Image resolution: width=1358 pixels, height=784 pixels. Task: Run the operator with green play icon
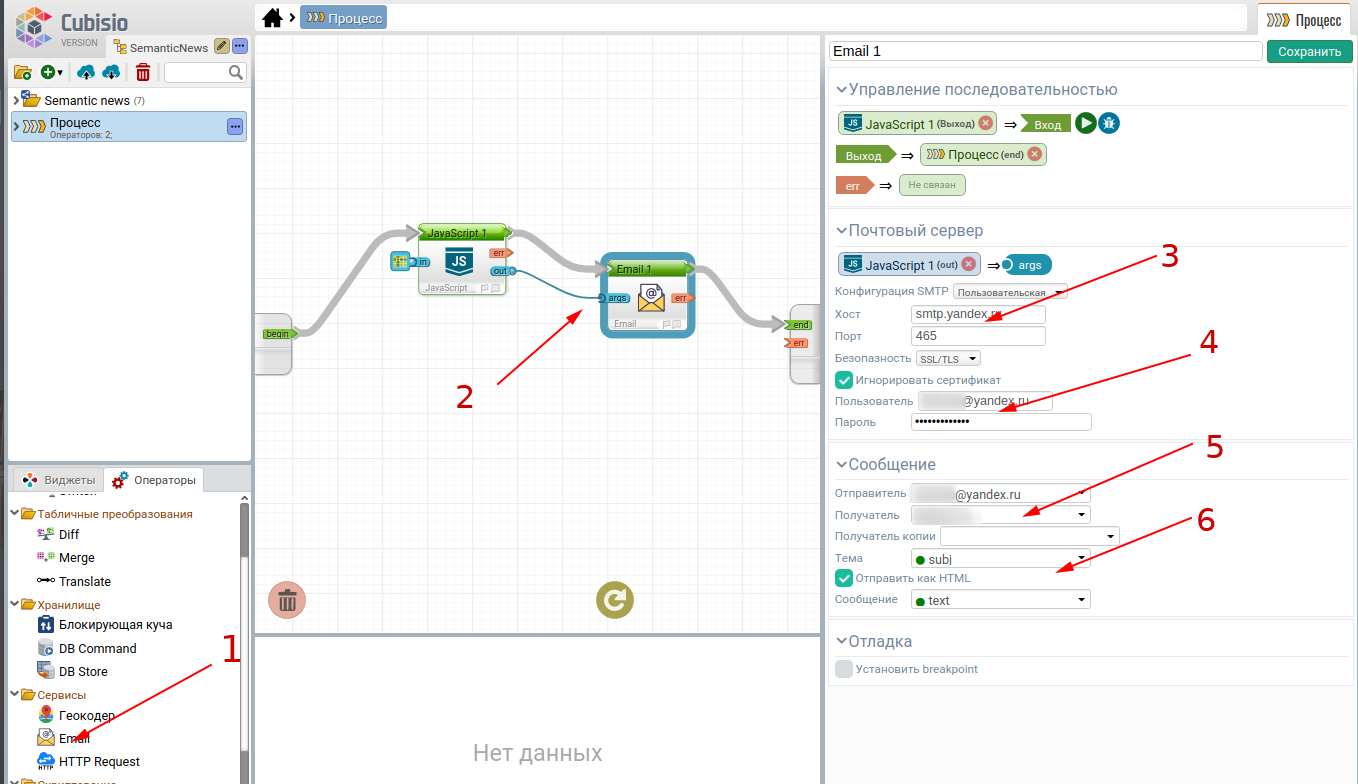tap(1085, 123)
